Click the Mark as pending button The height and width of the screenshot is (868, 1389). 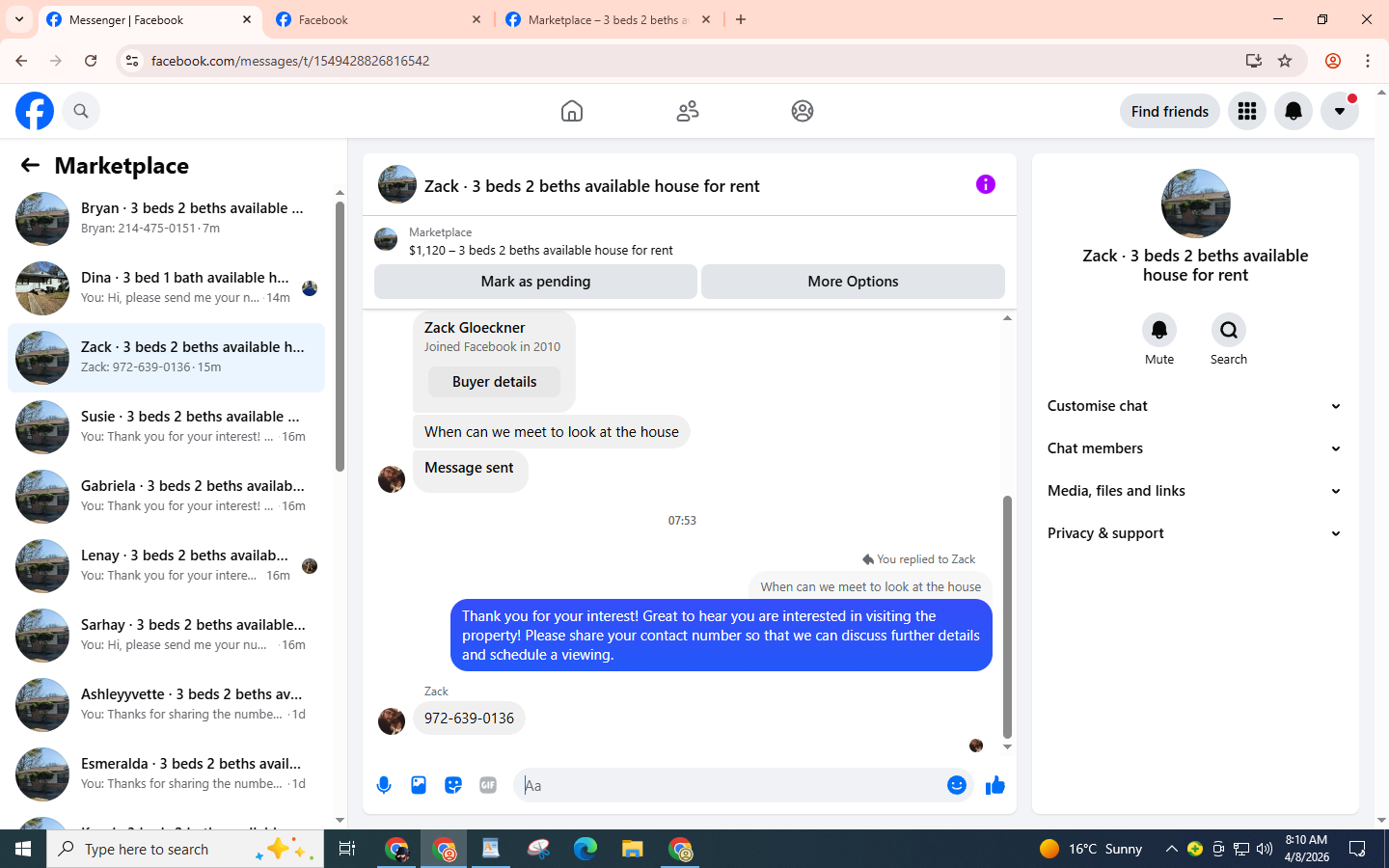pyautogui.click(x=535, y=282)
